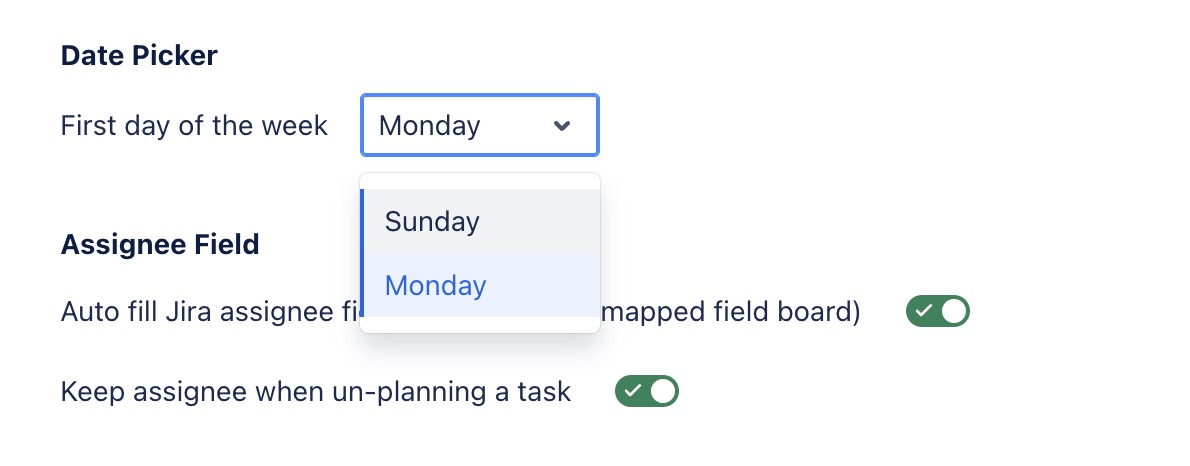Click the Assignee Field section heading

click(x=160, y=243)
